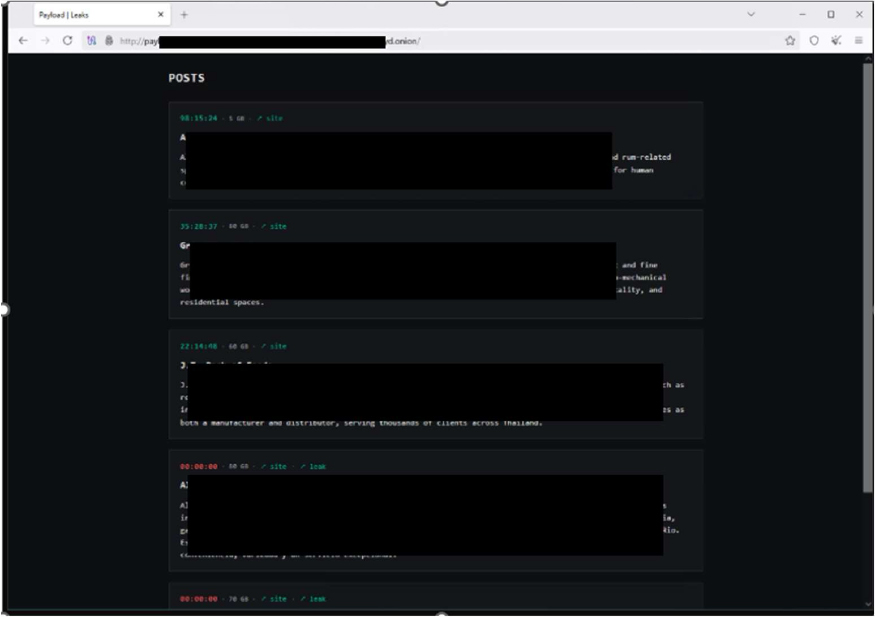
Task: Expand the list all tabs chevron
Action: click(751, 15)
